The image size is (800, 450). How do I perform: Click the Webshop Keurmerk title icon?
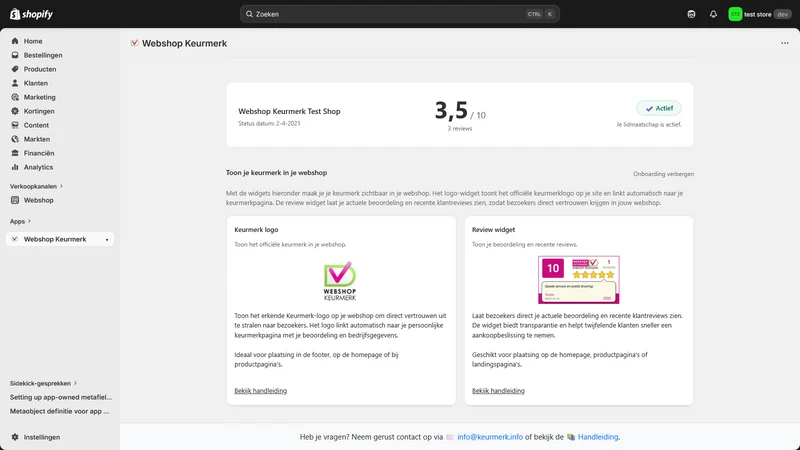point(135,43)
